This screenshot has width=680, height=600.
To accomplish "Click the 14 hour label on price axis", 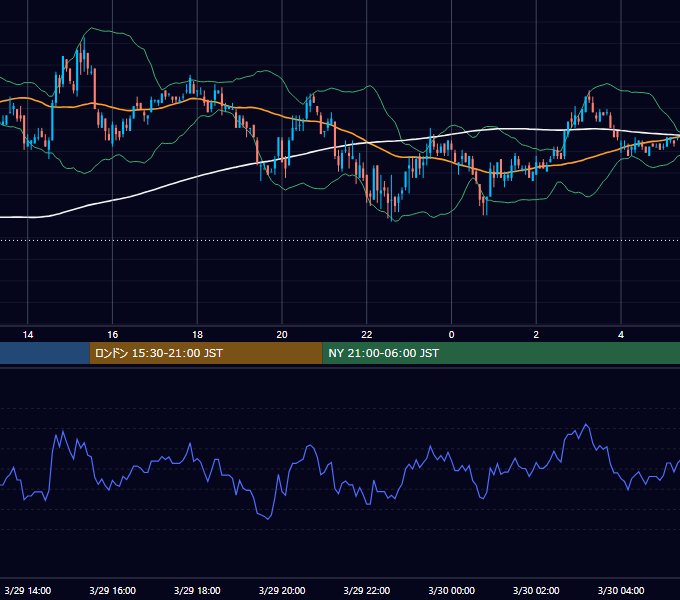I will tap(28, 335).
